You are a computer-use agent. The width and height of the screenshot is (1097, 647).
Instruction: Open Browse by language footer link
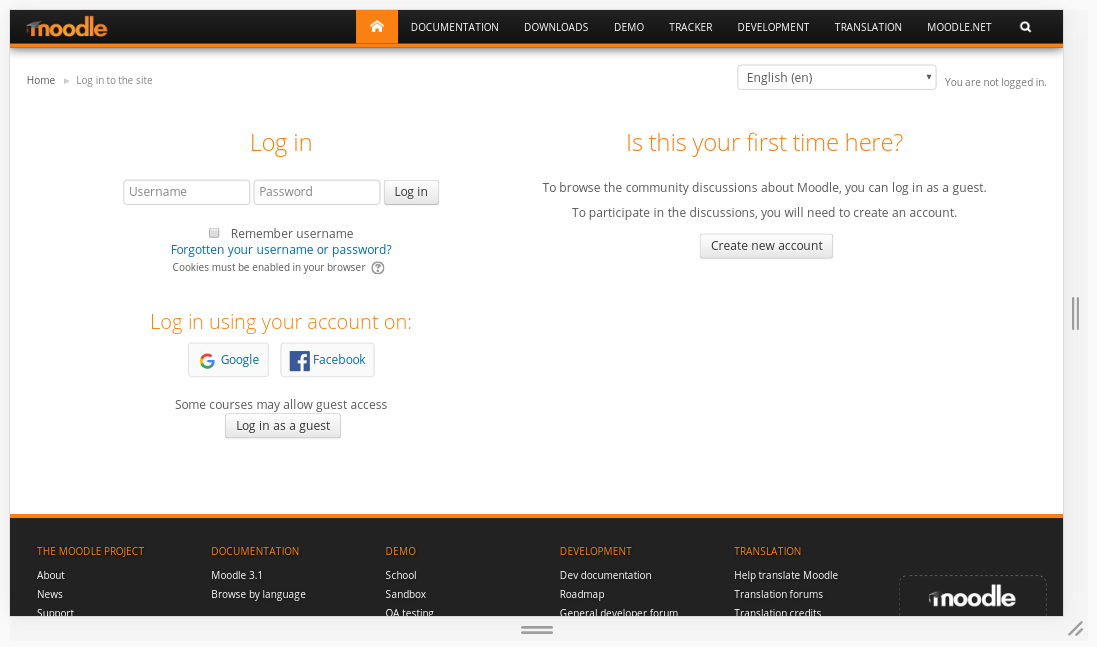point(258,594)
